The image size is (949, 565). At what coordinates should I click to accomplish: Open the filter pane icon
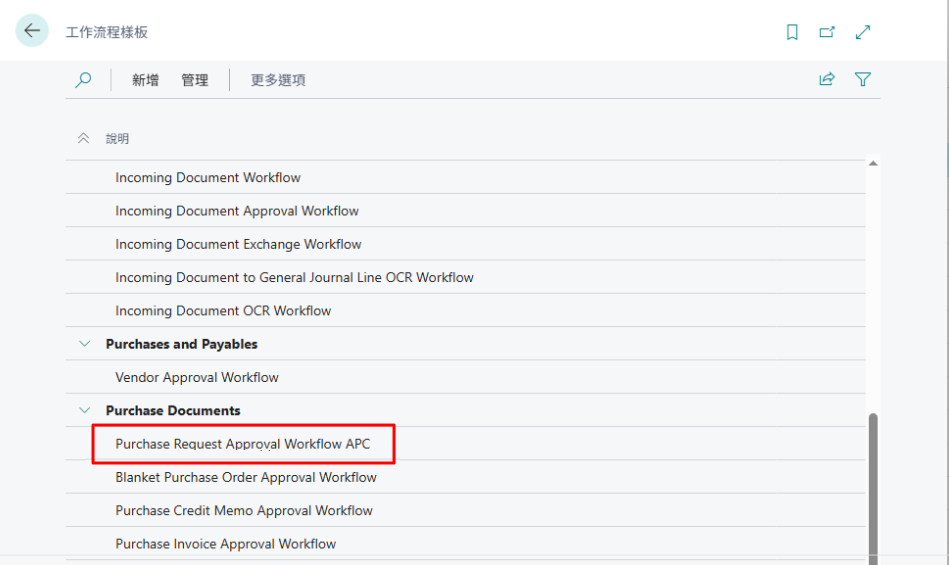point(862,79)
